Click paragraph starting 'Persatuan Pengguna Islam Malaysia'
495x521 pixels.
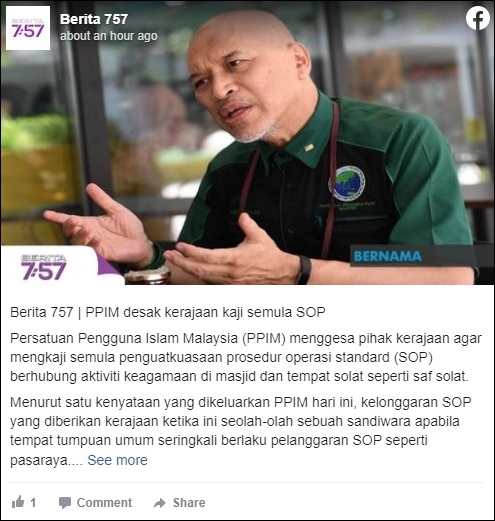click(x=246, y=357)
